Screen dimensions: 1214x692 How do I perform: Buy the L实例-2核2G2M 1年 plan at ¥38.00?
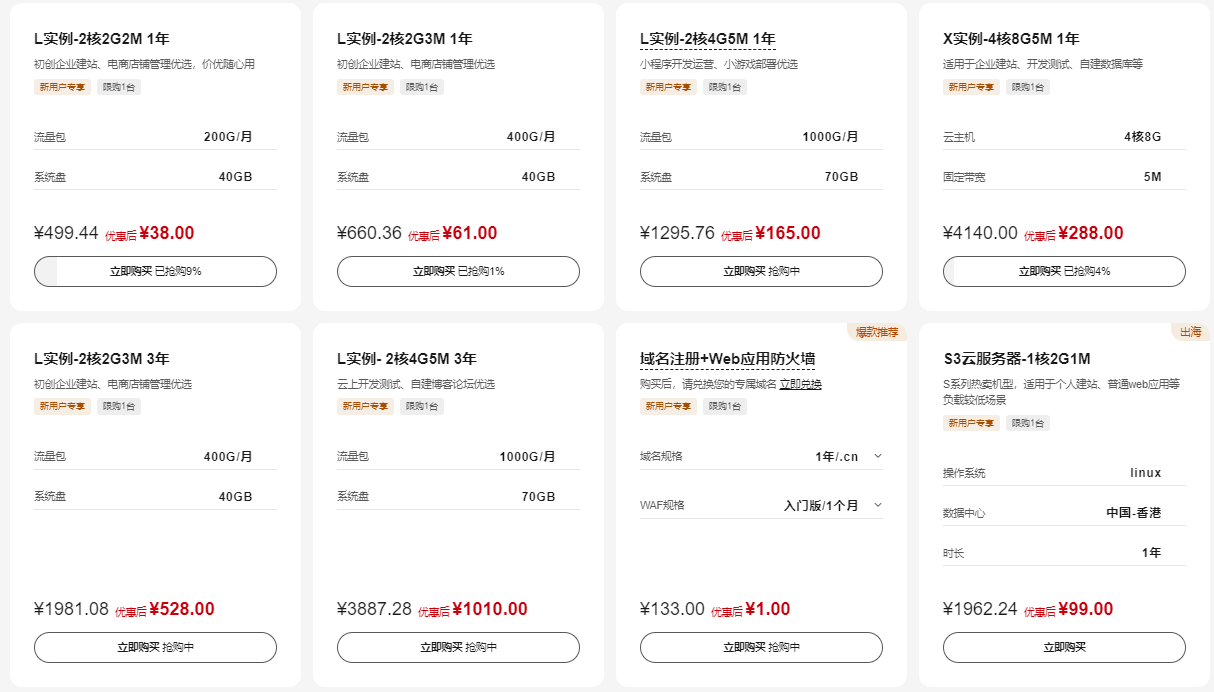point(155,271)
